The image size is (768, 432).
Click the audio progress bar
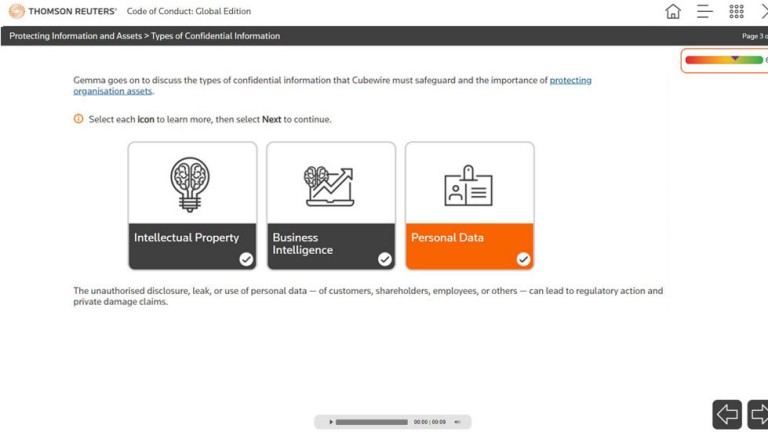pos(371,422)
